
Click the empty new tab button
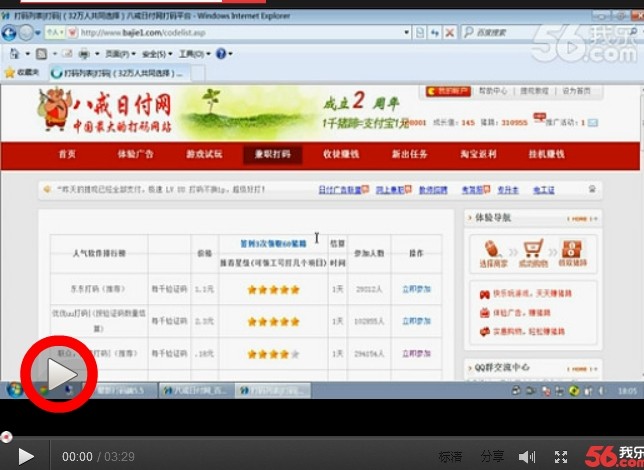click(198, 74)
